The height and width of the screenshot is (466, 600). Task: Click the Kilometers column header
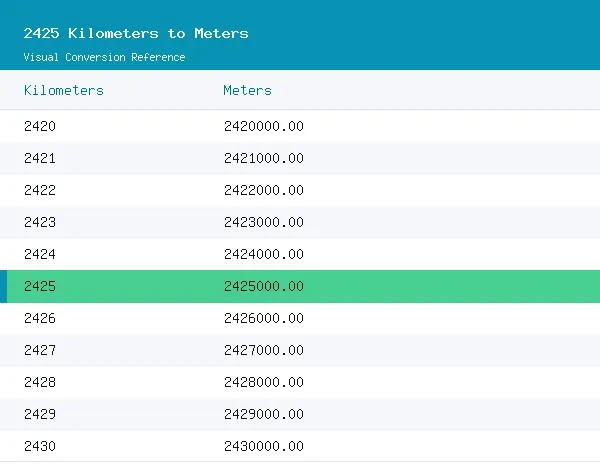(64, 90)
